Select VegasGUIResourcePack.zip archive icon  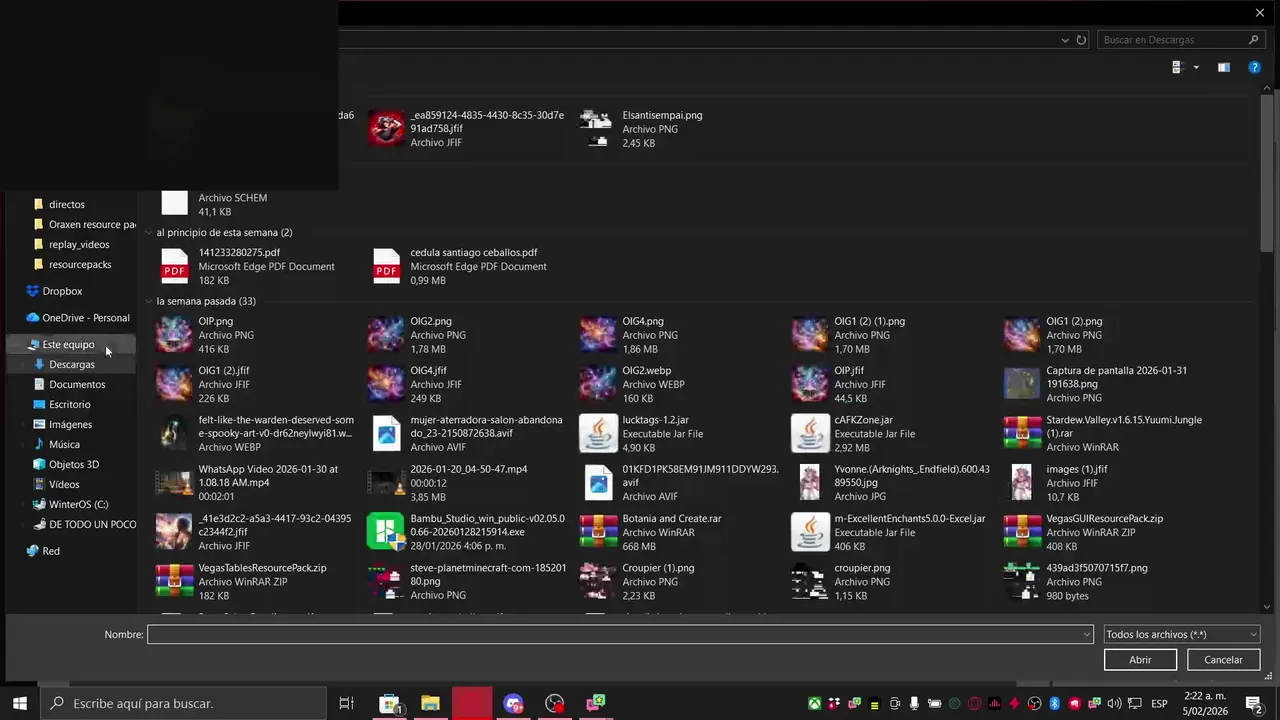click(1022, 532)
